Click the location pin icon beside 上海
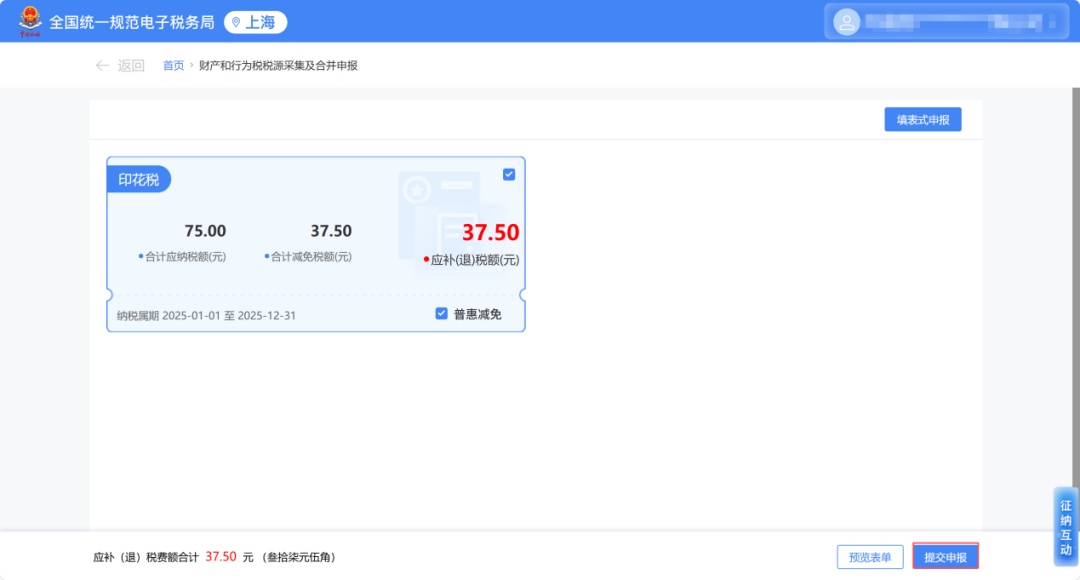 point(236,23)
